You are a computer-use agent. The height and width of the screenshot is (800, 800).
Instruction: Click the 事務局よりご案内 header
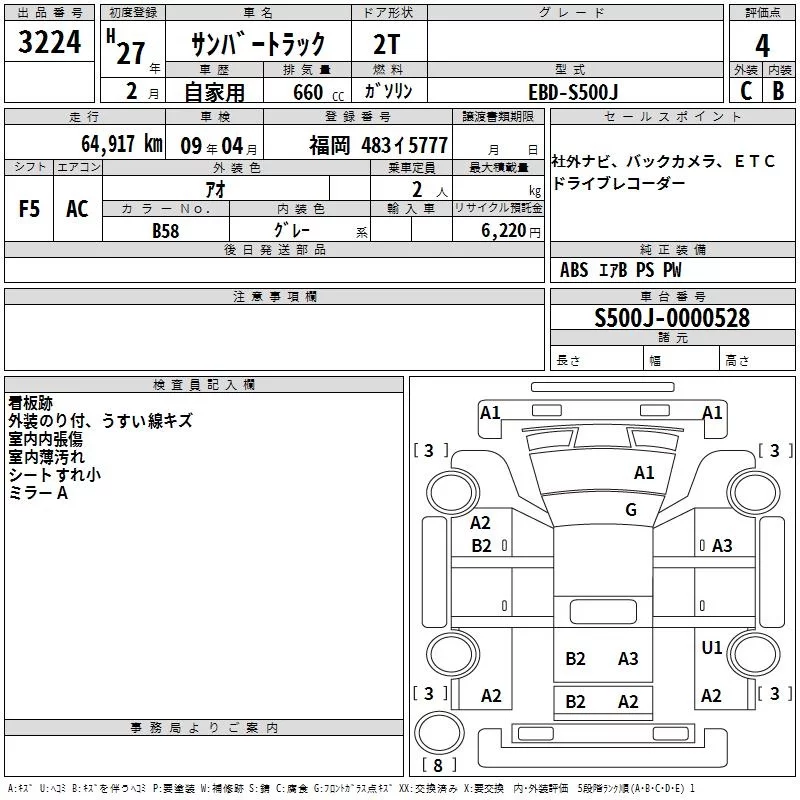(x=204, y=728)
